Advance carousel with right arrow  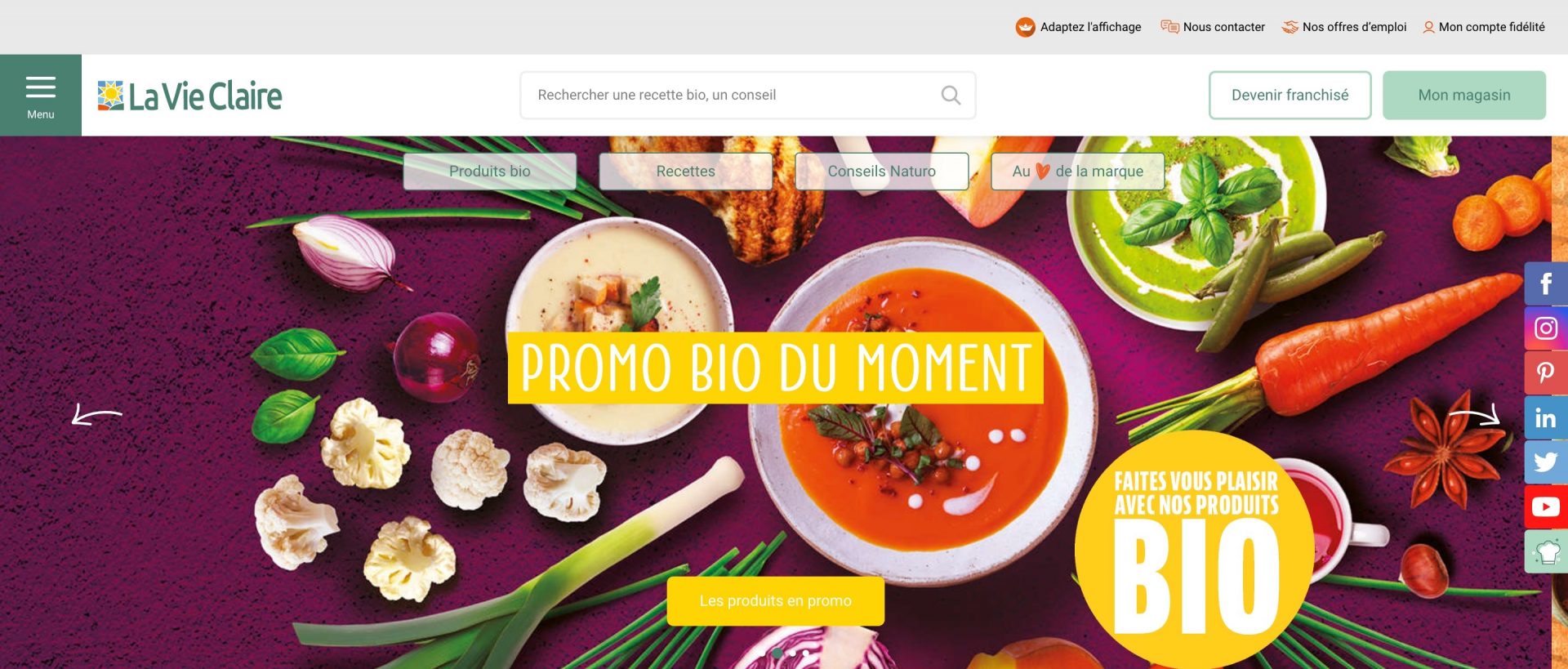point(1475,415)
